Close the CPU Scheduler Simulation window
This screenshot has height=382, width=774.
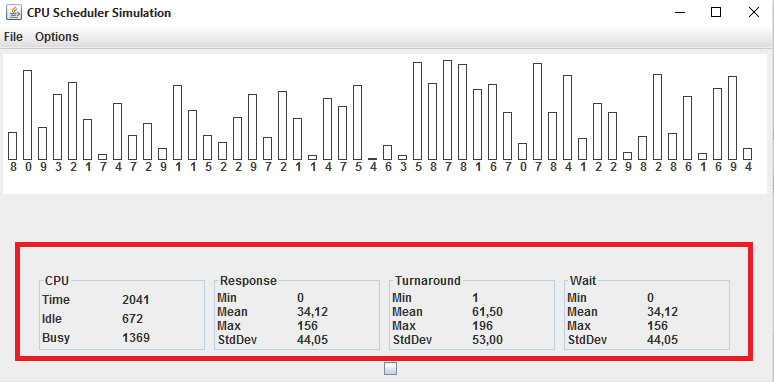click(x=754, y=12)
